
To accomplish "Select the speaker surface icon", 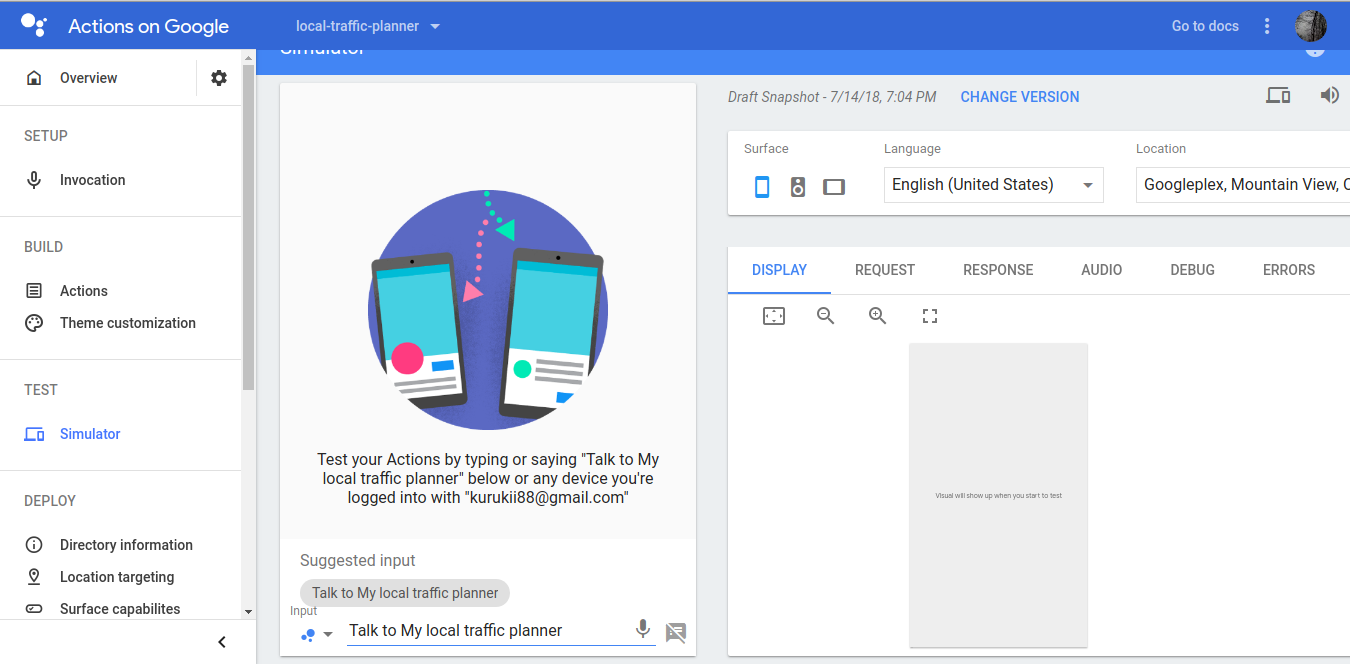I will click(x=798, y=186).
